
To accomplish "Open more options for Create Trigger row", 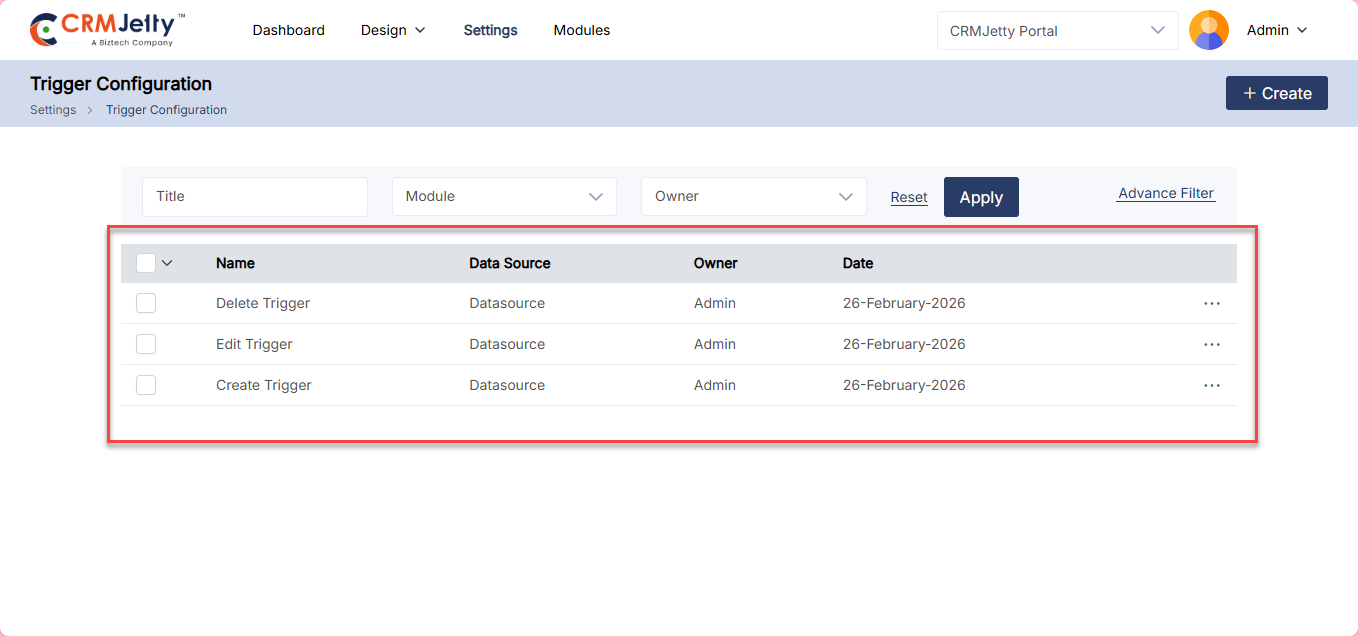I will pyautogui.click(x=1211, y=385).
